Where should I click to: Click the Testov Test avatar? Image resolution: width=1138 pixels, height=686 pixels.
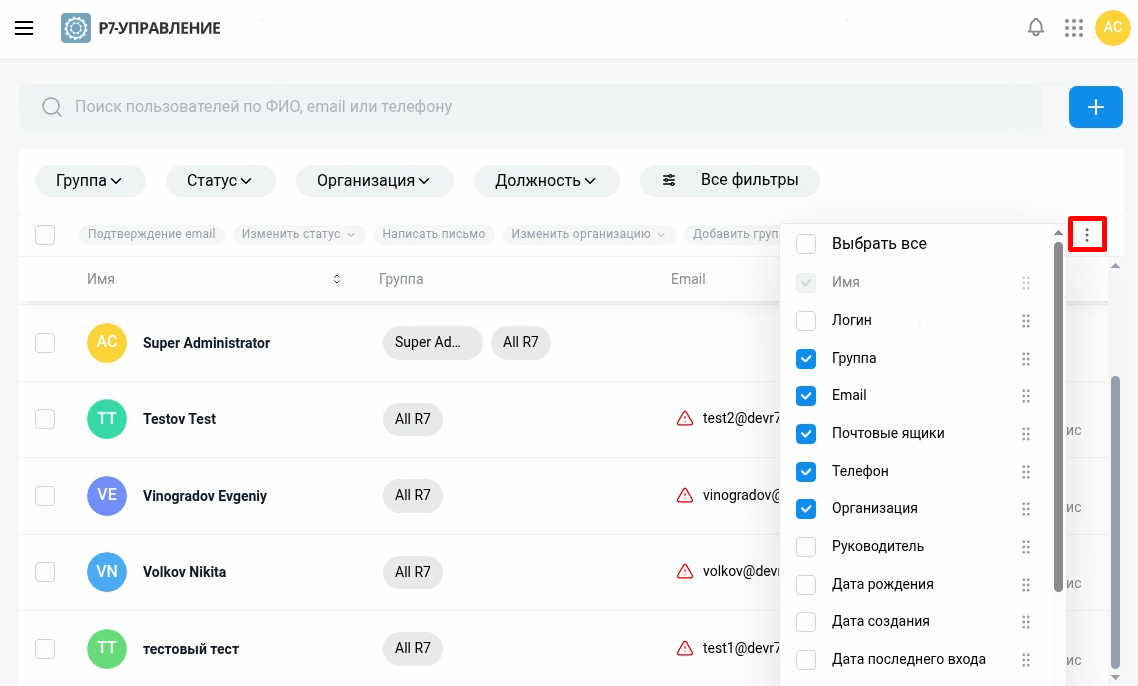[x=107, y=419]
